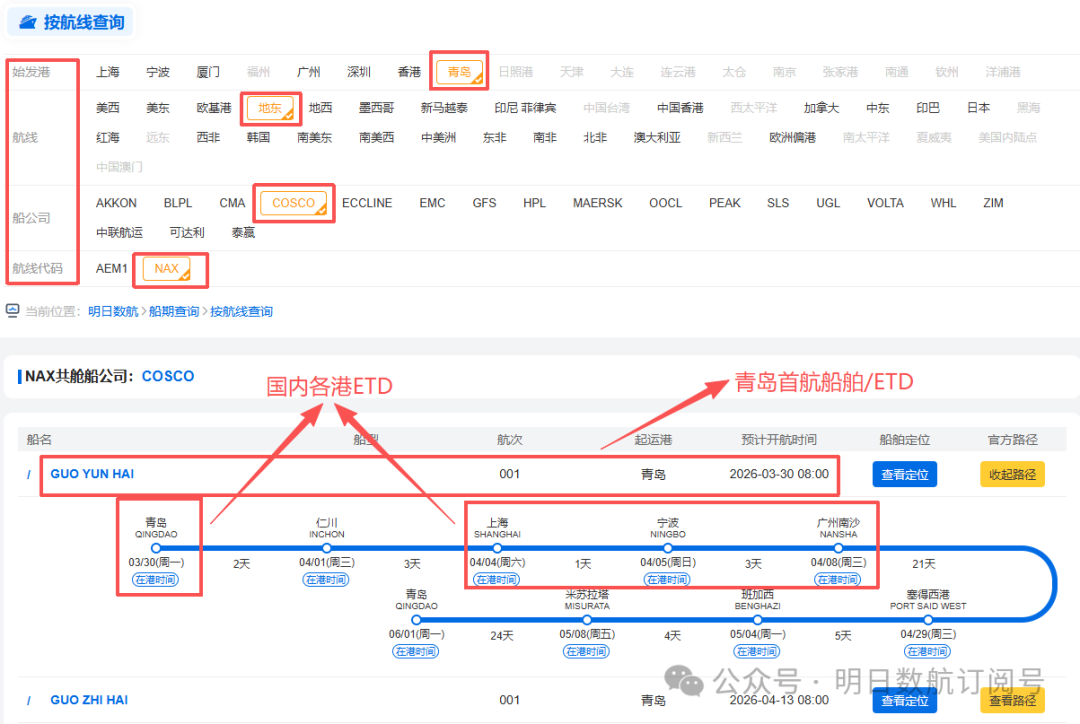
Task: Click the ship icon beside 按航线查询
Action: point(26,22)
